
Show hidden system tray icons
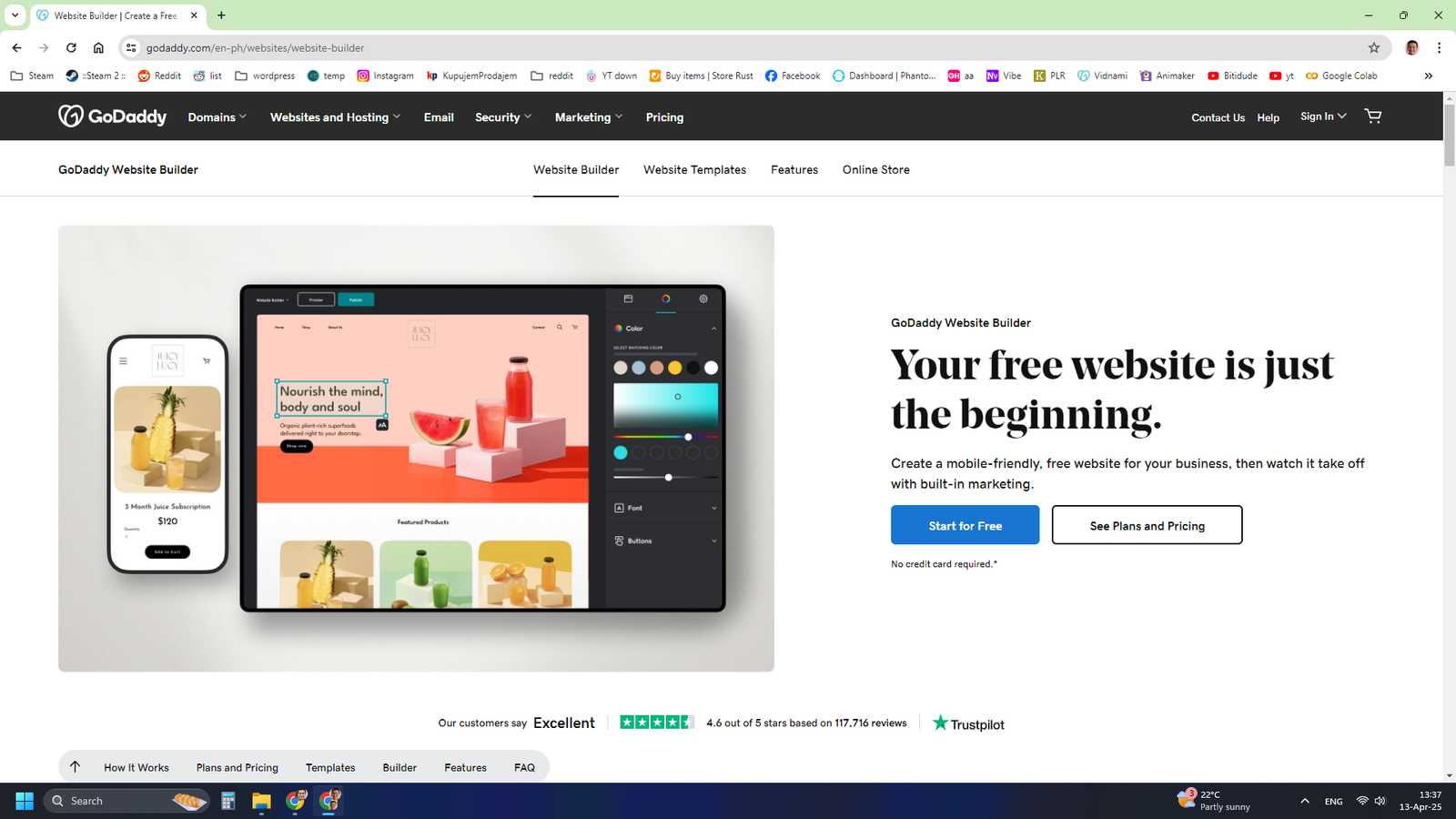tap(1305, 801)
